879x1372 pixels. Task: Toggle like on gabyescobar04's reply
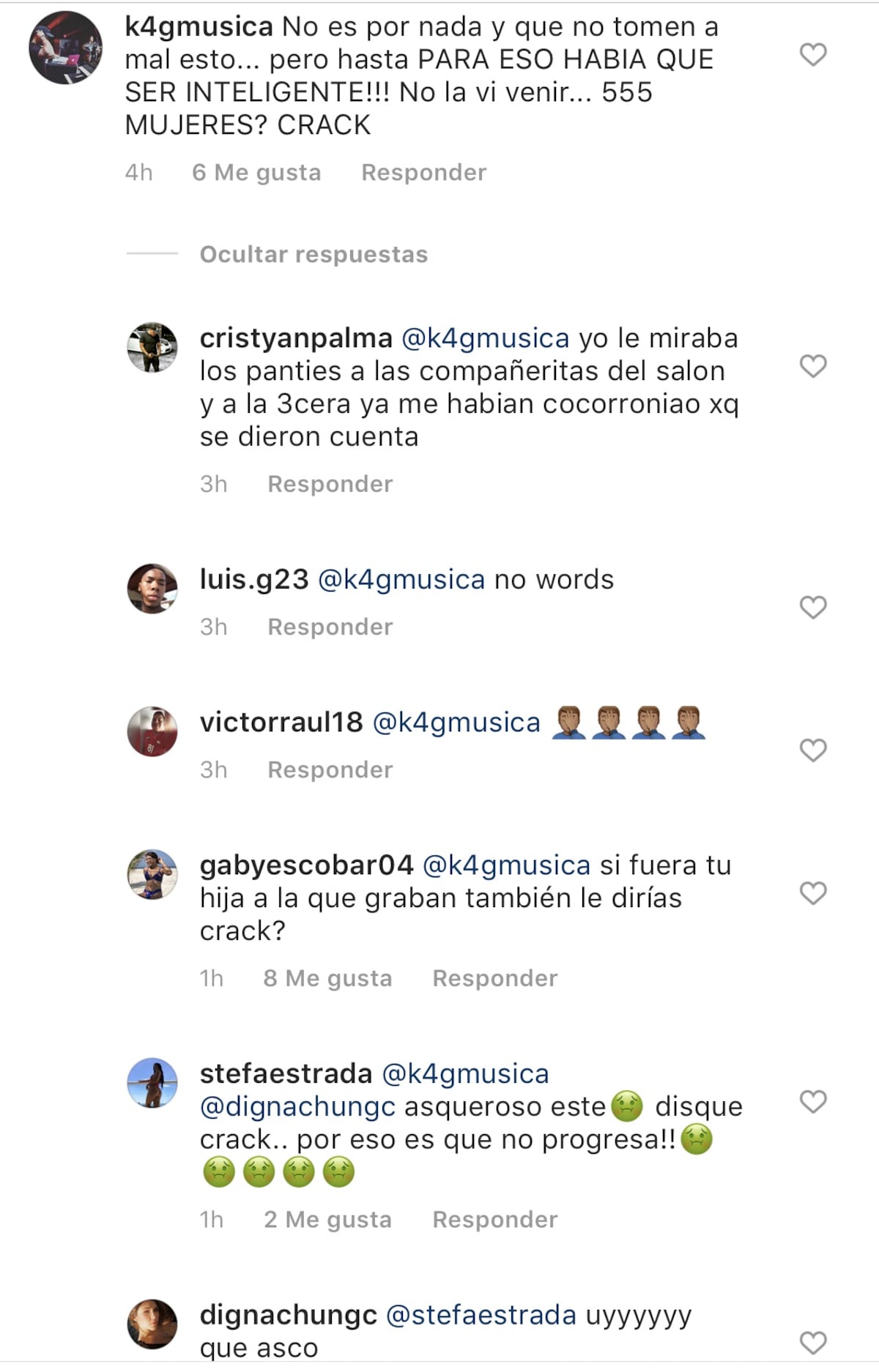click(812, 893)
